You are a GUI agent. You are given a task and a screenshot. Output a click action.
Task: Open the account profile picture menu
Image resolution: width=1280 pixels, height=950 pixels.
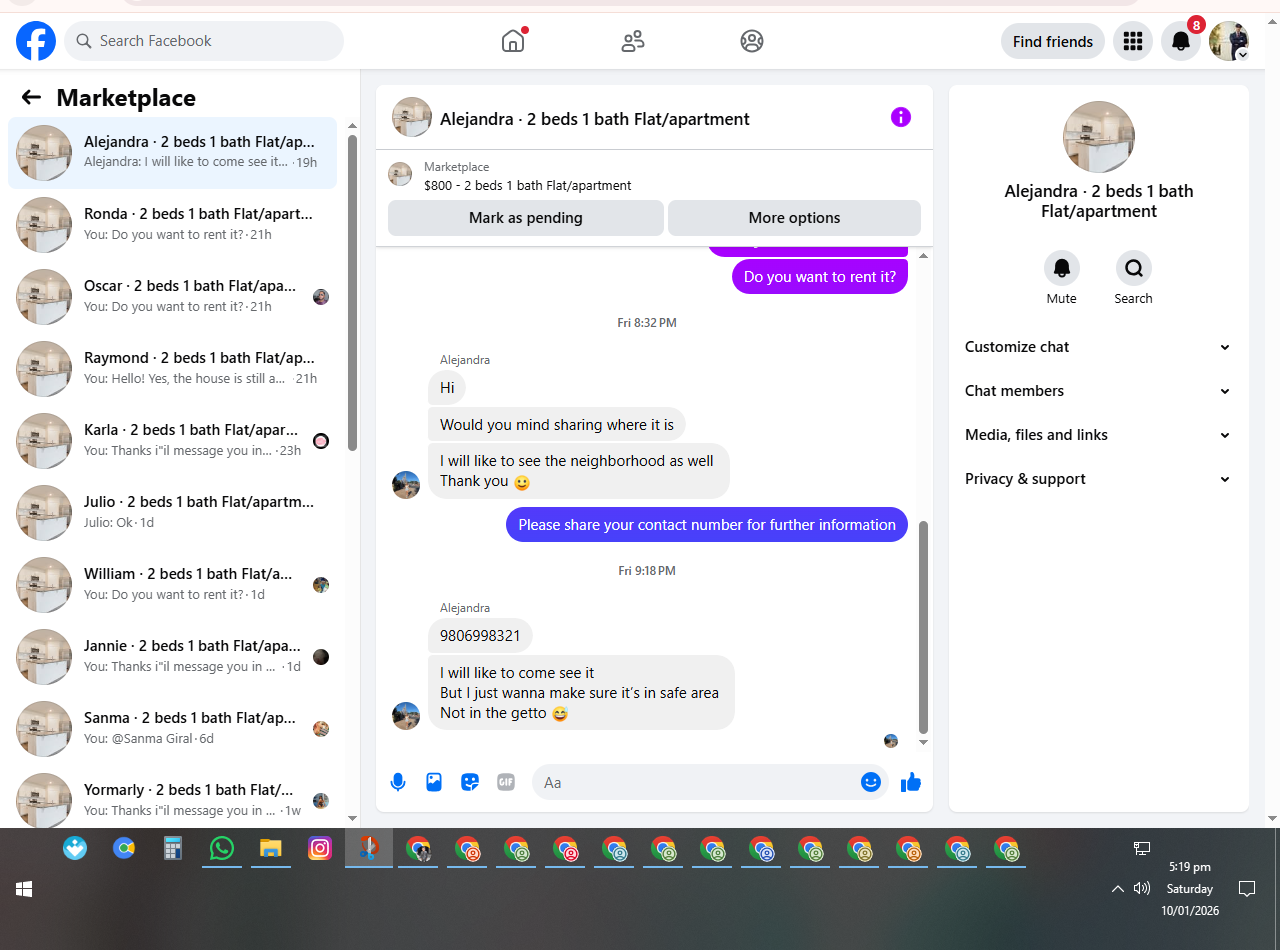1229,41
